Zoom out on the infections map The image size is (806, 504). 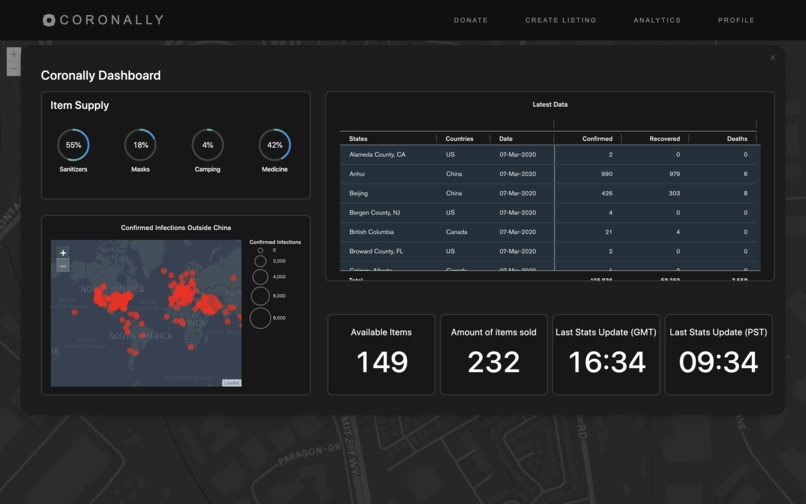tap(63, 266)
